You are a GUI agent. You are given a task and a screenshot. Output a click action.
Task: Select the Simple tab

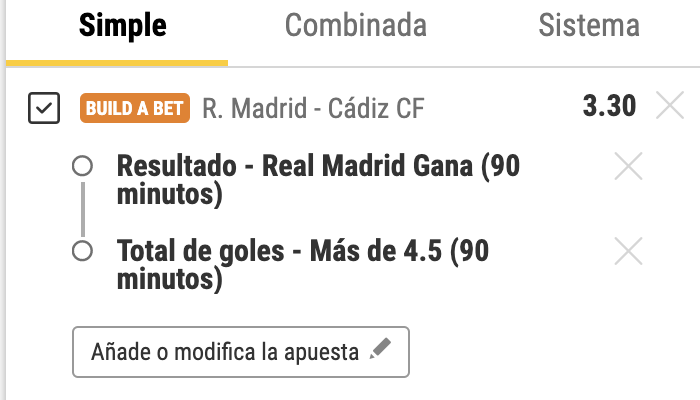[x=123, y=26]
